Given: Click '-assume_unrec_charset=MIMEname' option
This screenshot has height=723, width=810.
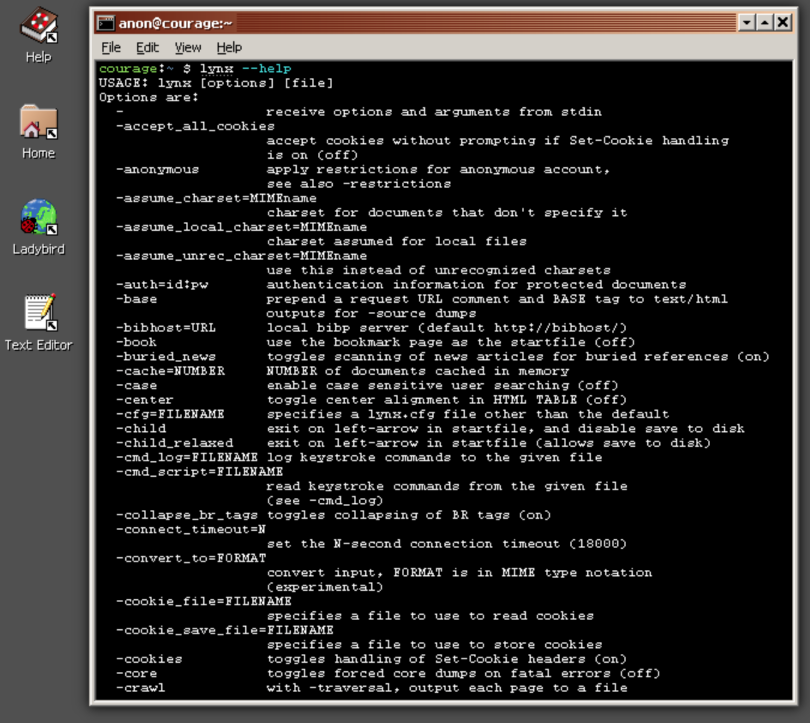Looking at the screenshot, I should pyautogui.click(x=241, y=256).
